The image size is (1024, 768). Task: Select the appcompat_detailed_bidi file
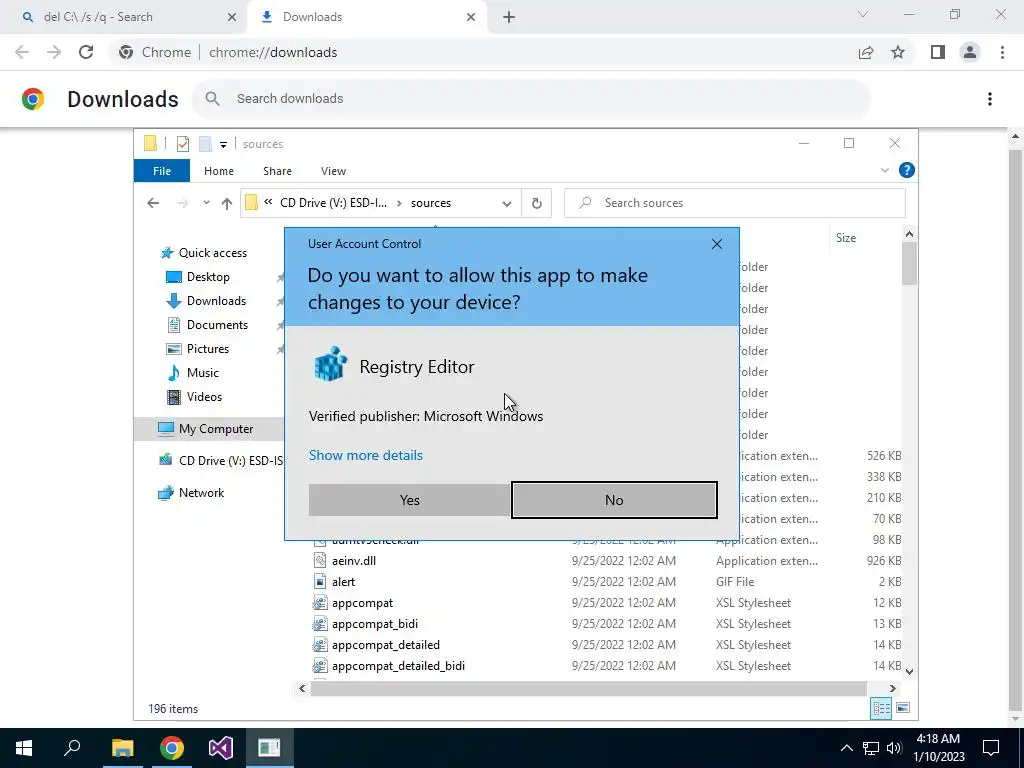pos(398,665)
